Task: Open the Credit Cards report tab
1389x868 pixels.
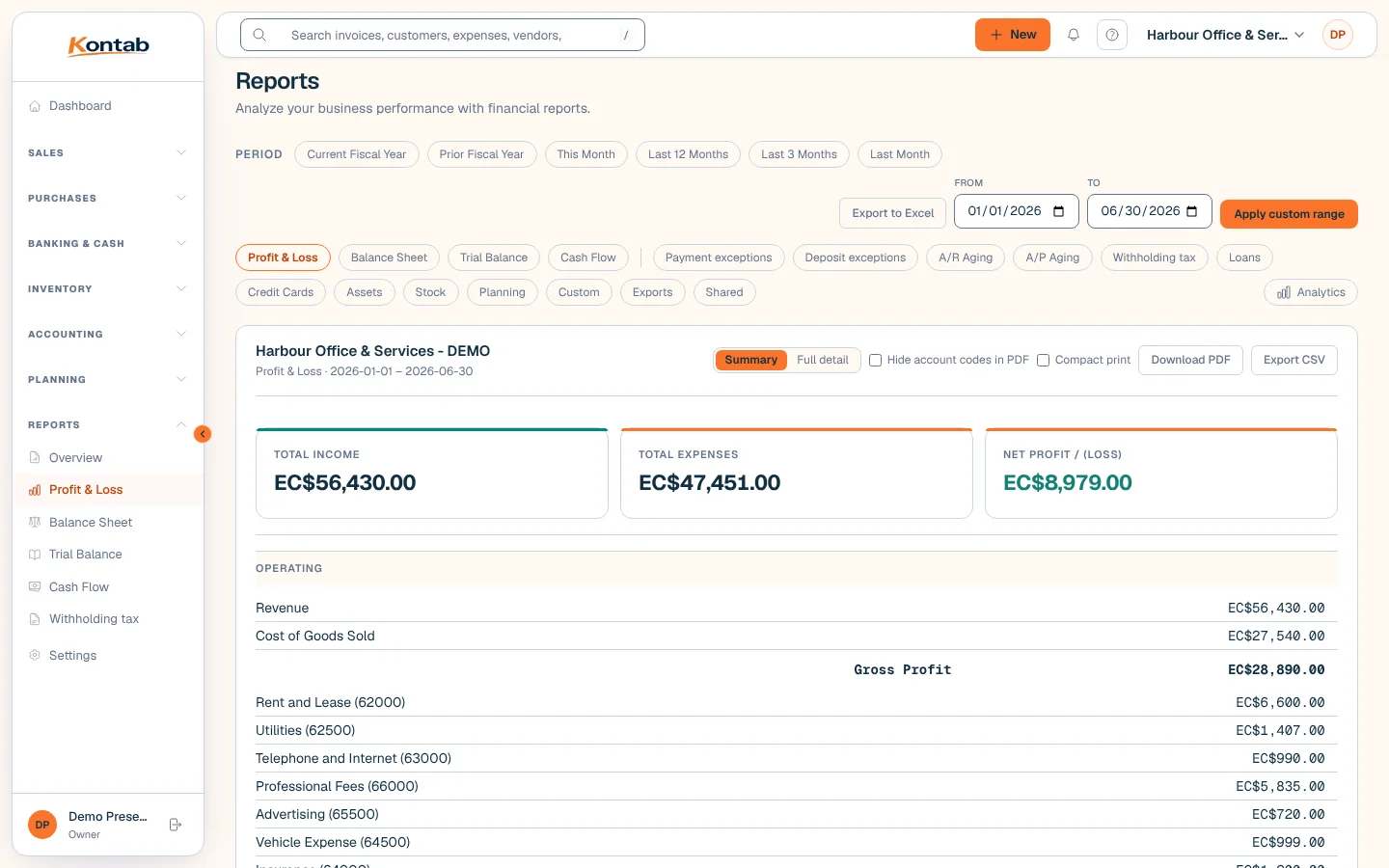Action: tap(281, 292)
